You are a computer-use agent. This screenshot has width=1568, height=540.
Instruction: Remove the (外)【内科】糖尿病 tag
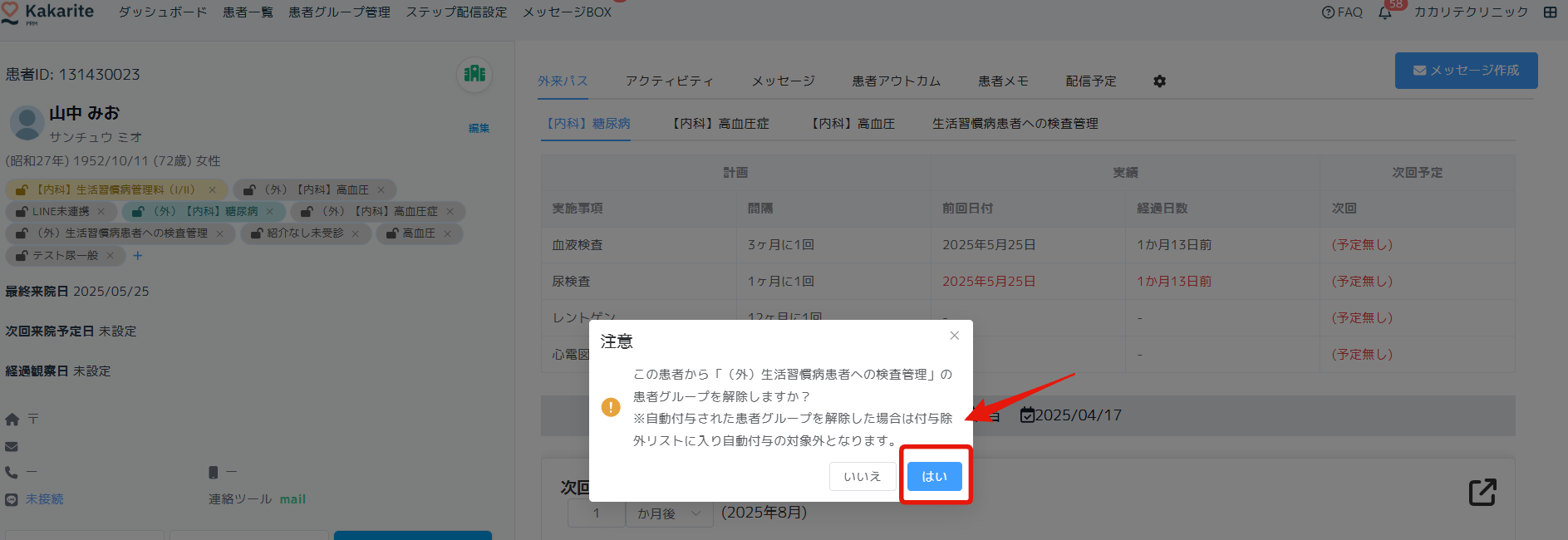click(270, 212)
